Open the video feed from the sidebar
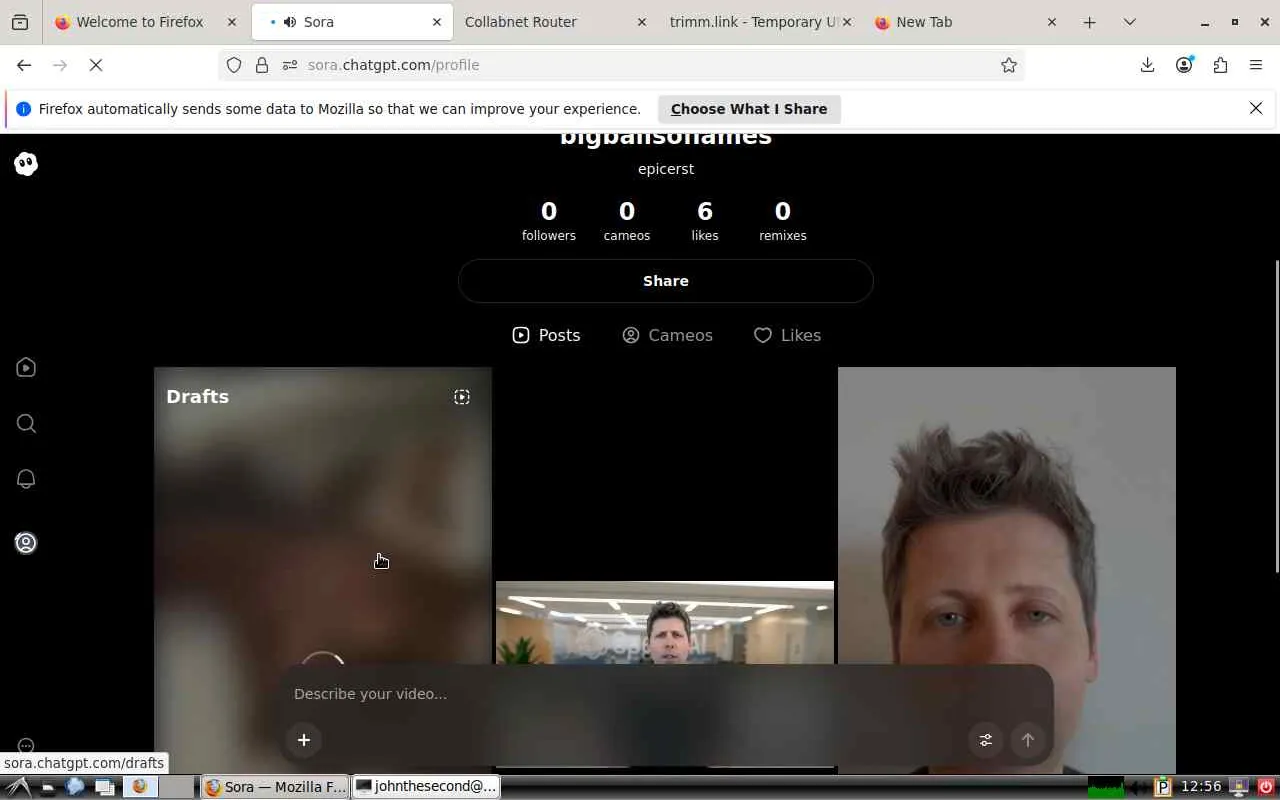This screenshot has height=800, width=1280. pos(26,368)
